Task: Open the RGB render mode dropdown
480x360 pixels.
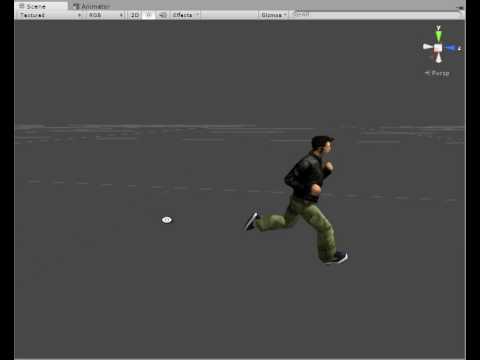Action: pyautogui.click(x=106, y=15)
